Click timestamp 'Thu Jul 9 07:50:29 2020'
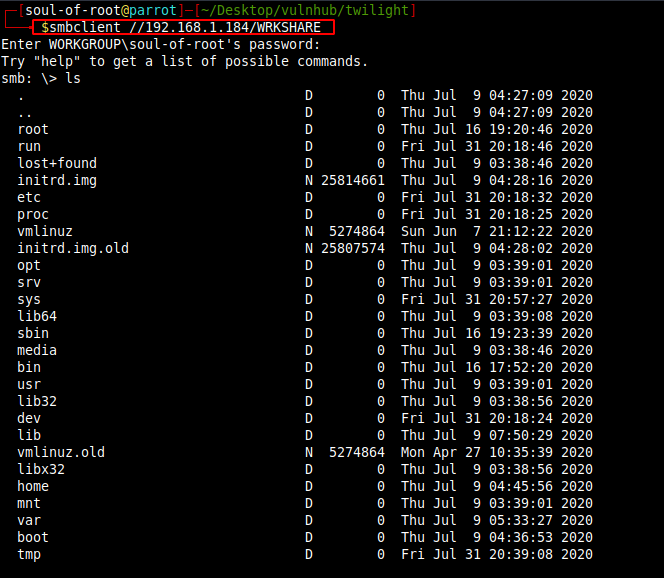The width and height of the screenshot is (664, 578). pyautogui.click(x=497, y=435)
